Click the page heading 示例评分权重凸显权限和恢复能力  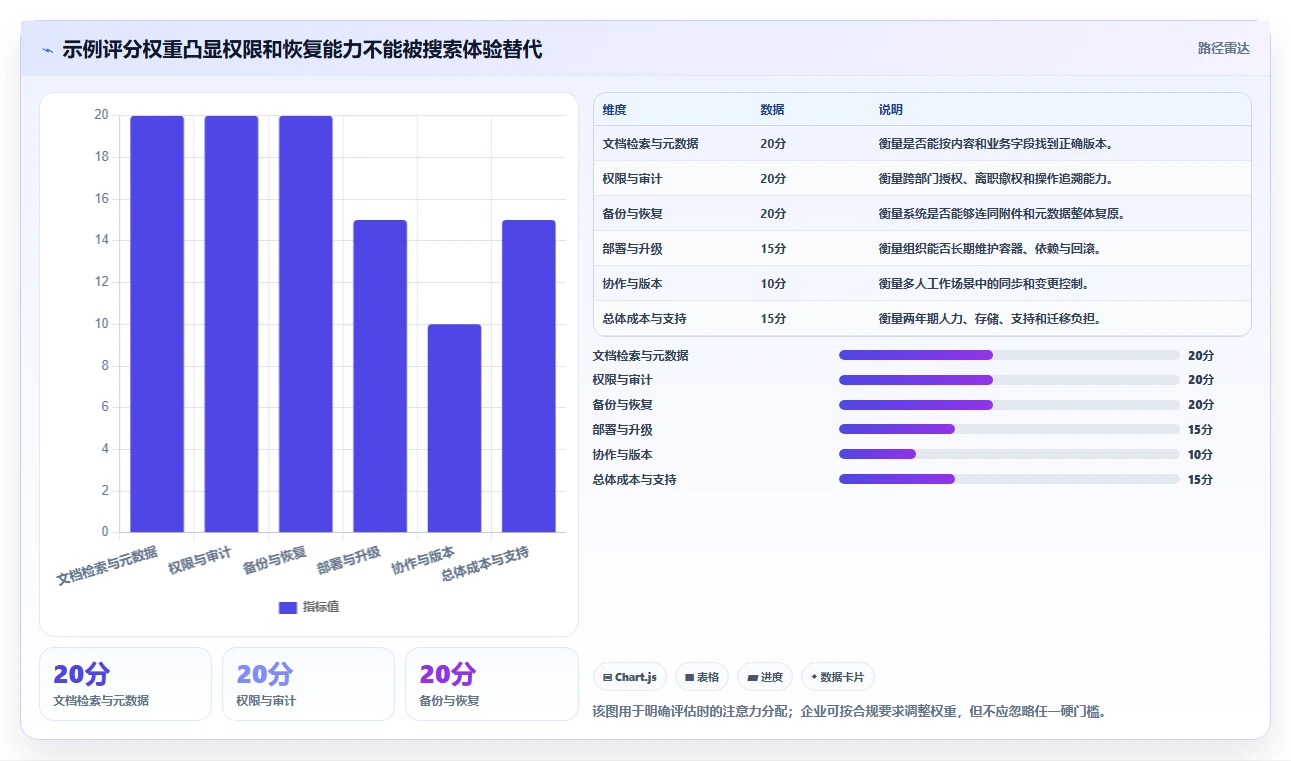[x=302, y=49]
